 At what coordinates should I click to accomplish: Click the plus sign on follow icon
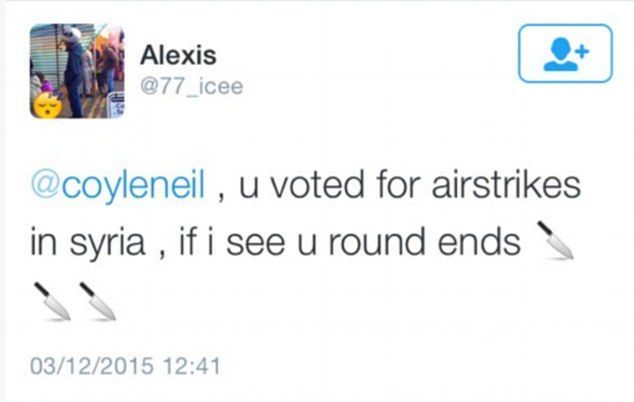point(583,51)
